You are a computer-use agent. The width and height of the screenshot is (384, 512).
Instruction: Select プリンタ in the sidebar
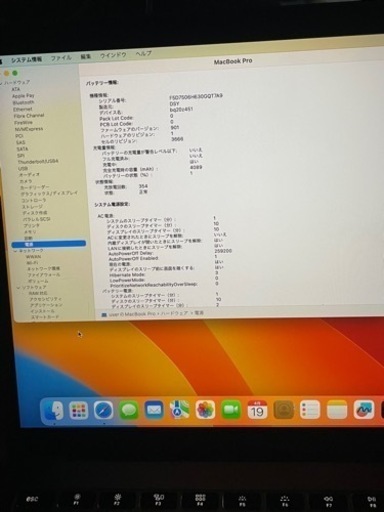coord(31,226)
